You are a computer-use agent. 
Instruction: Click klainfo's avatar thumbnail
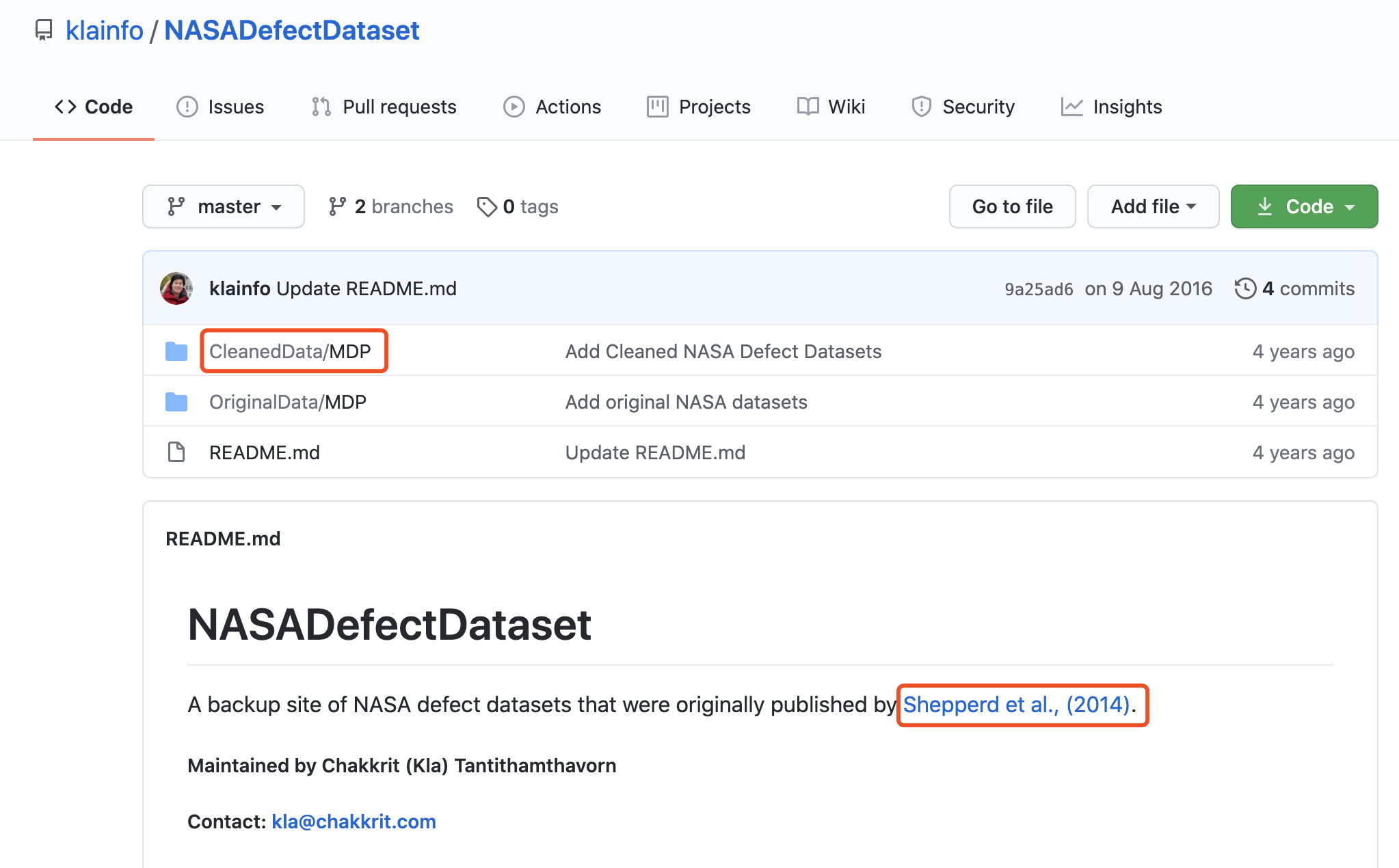(176, 288)
